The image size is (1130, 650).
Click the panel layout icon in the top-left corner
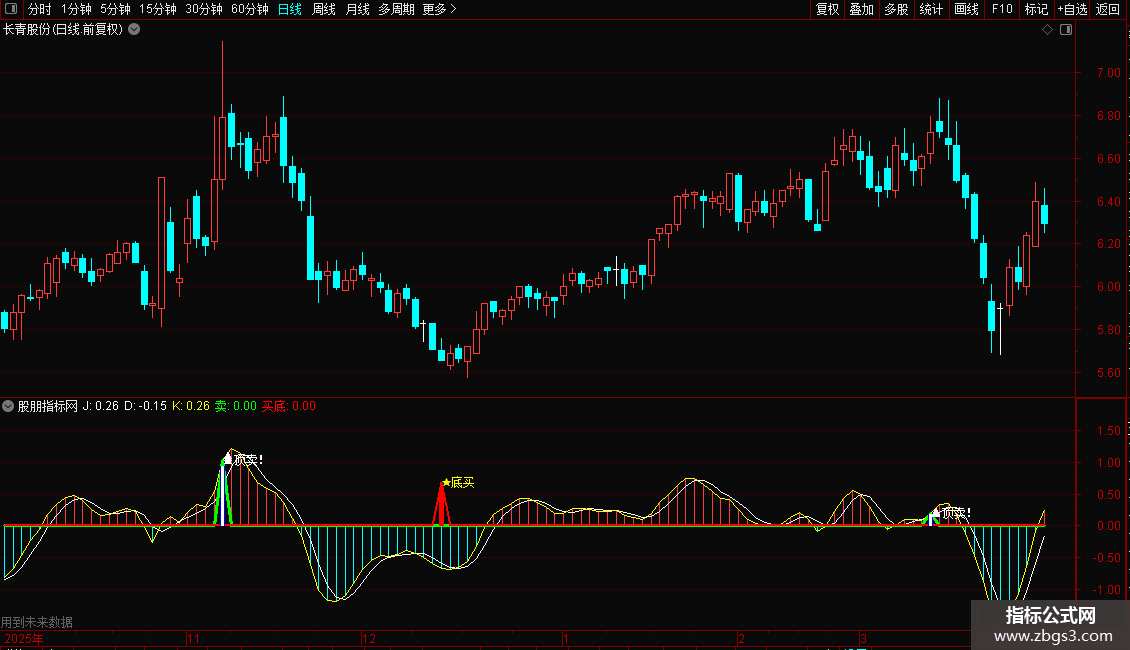pyautogui.click(x=11, y=9)
